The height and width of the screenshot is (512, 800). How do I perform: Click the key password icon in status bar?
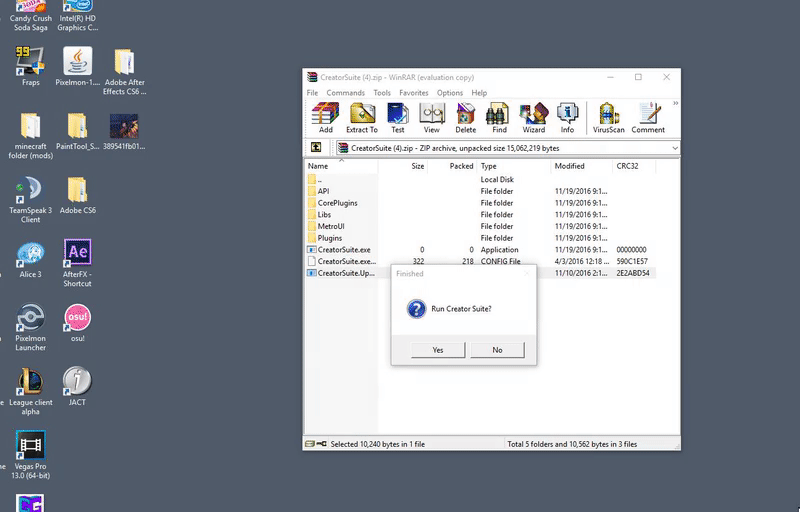coord(321,444)
